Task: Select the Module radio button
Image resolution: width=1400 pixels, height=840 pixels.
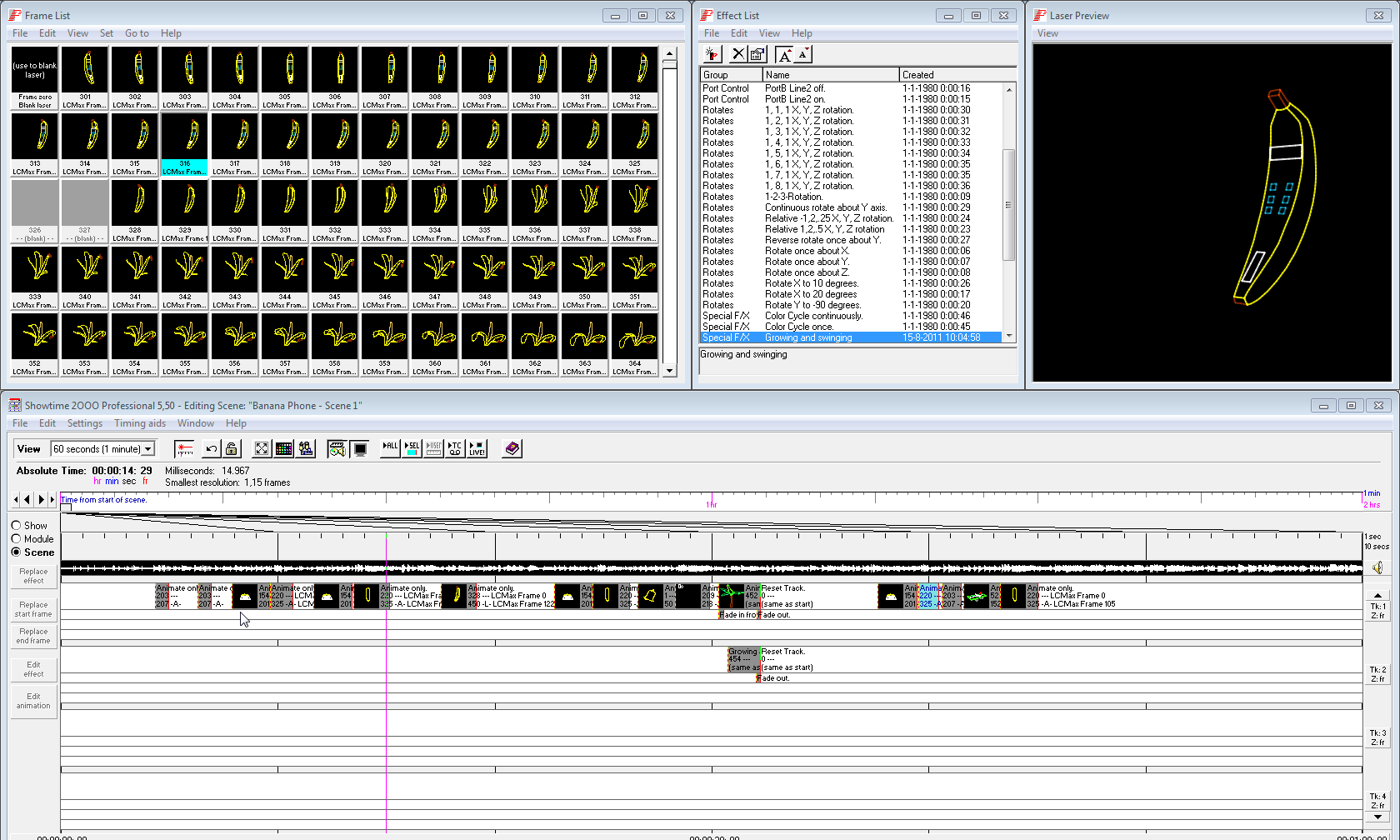Action: (16, 539)
